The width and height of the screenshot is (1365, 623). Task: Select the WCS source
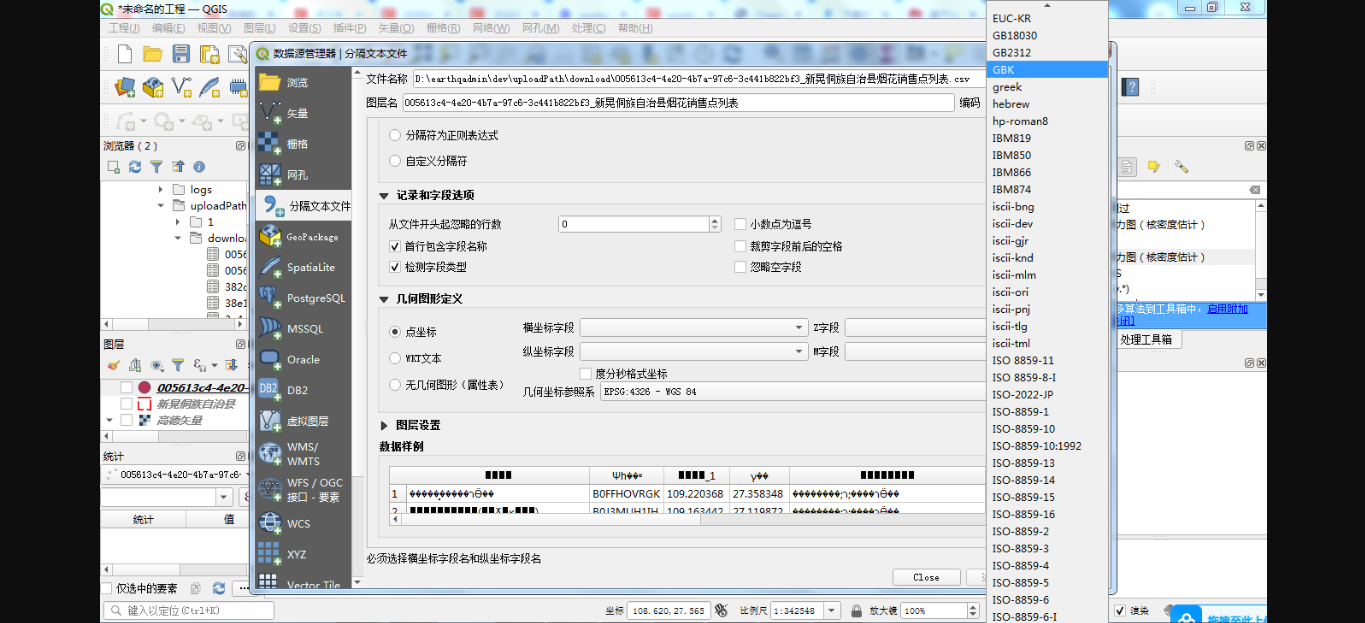303,523
